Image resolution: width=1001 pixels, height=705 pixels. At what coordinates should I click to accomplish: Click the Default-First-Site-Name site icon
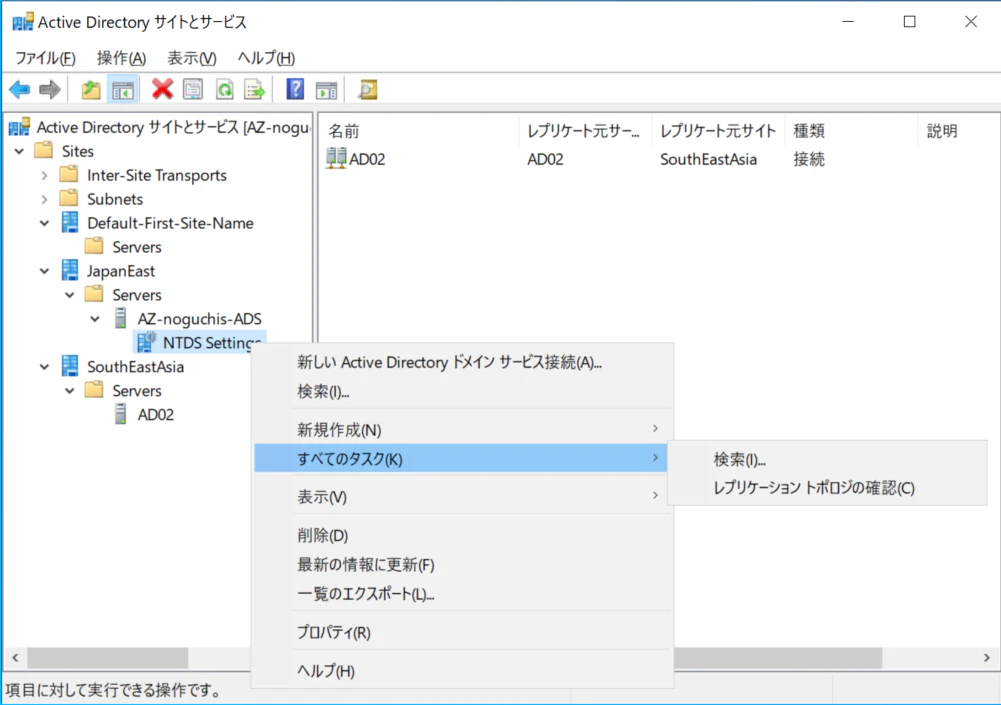tap(70, 222)
